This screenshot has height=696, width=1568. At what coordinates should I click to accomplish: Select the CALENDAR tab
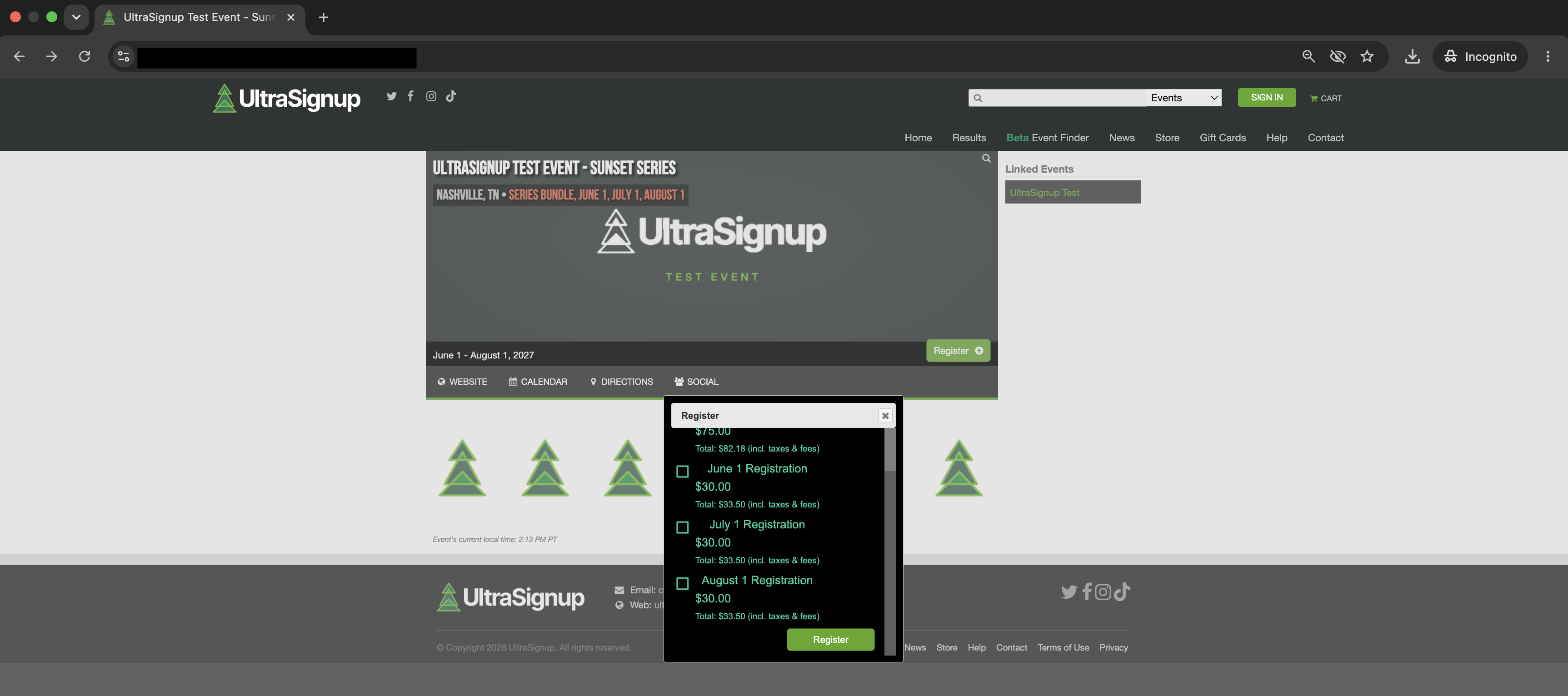coord(538,382)
